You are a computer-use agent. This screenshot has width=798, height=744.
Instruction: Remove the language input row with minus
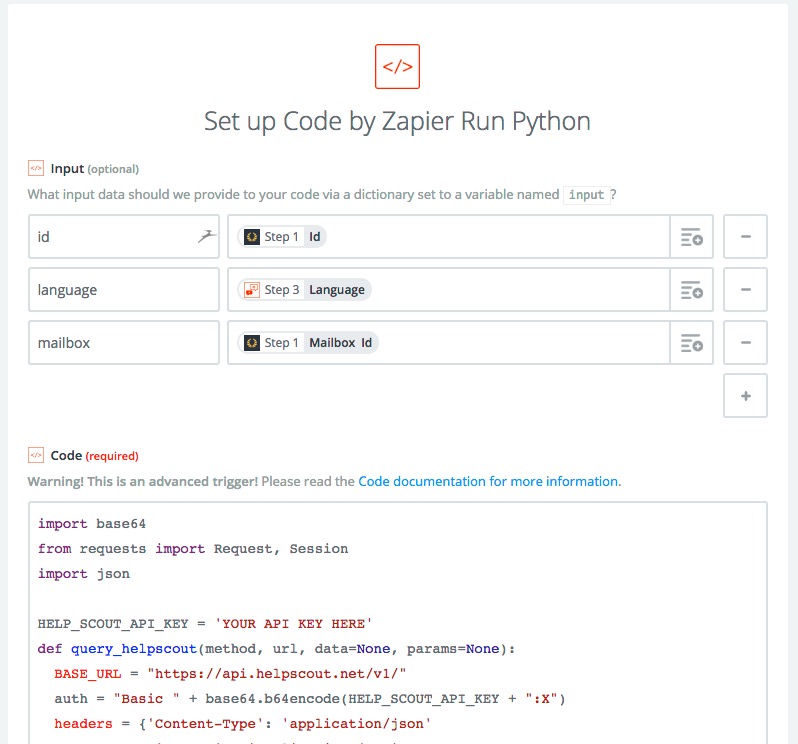746,290
